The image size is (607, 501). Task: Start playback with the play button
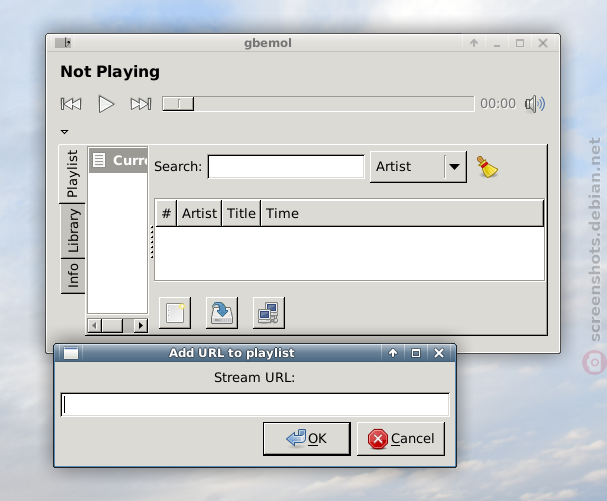106,104
